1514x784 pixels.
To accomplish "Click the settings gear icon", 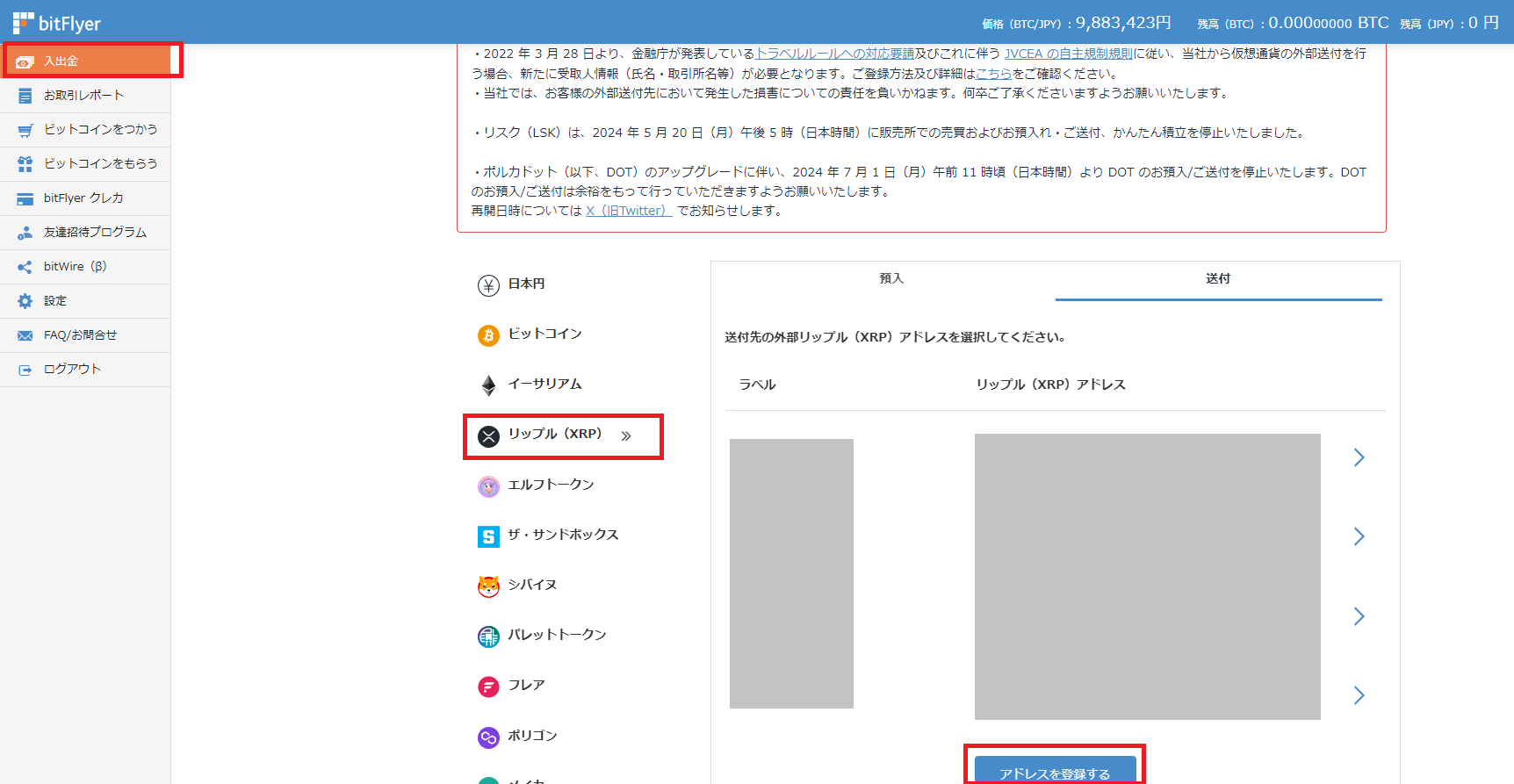I will 25,301.
